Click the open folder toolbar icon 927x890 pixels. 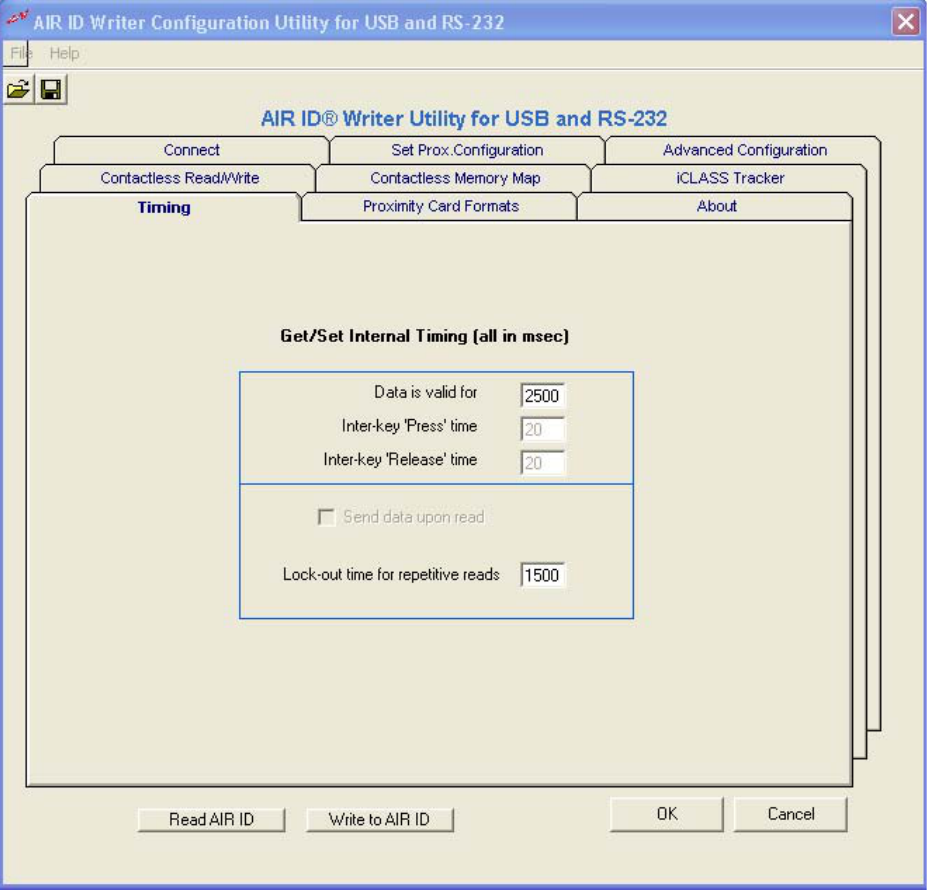(x=18, y=90)
